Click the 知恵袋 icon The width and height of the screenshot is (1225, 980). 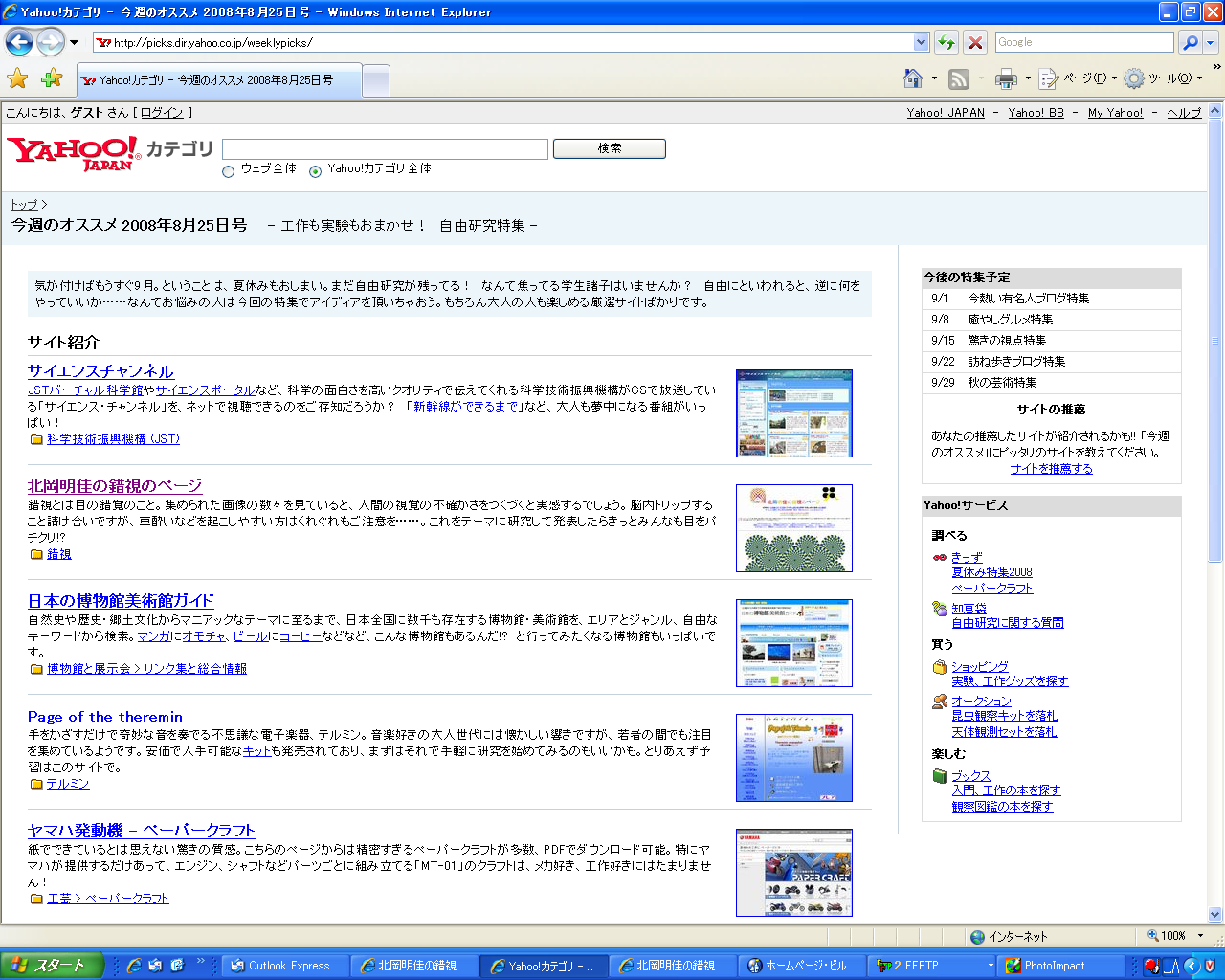point(940,608)
